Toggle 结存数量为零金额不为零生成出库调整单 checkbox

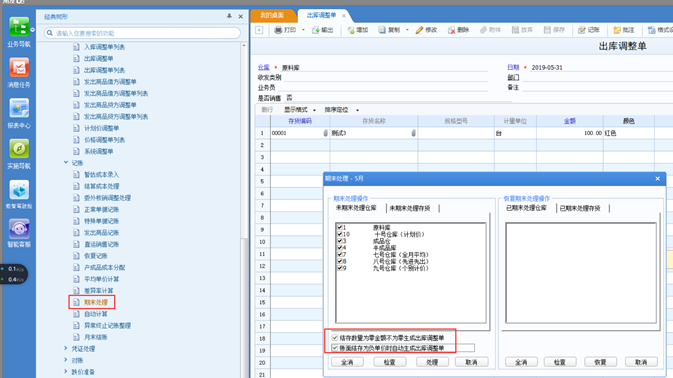[335, 338]
